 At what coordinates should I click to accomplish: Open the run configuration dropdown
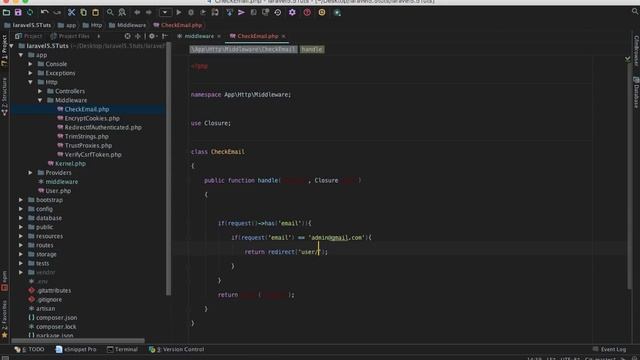point(165,13)
